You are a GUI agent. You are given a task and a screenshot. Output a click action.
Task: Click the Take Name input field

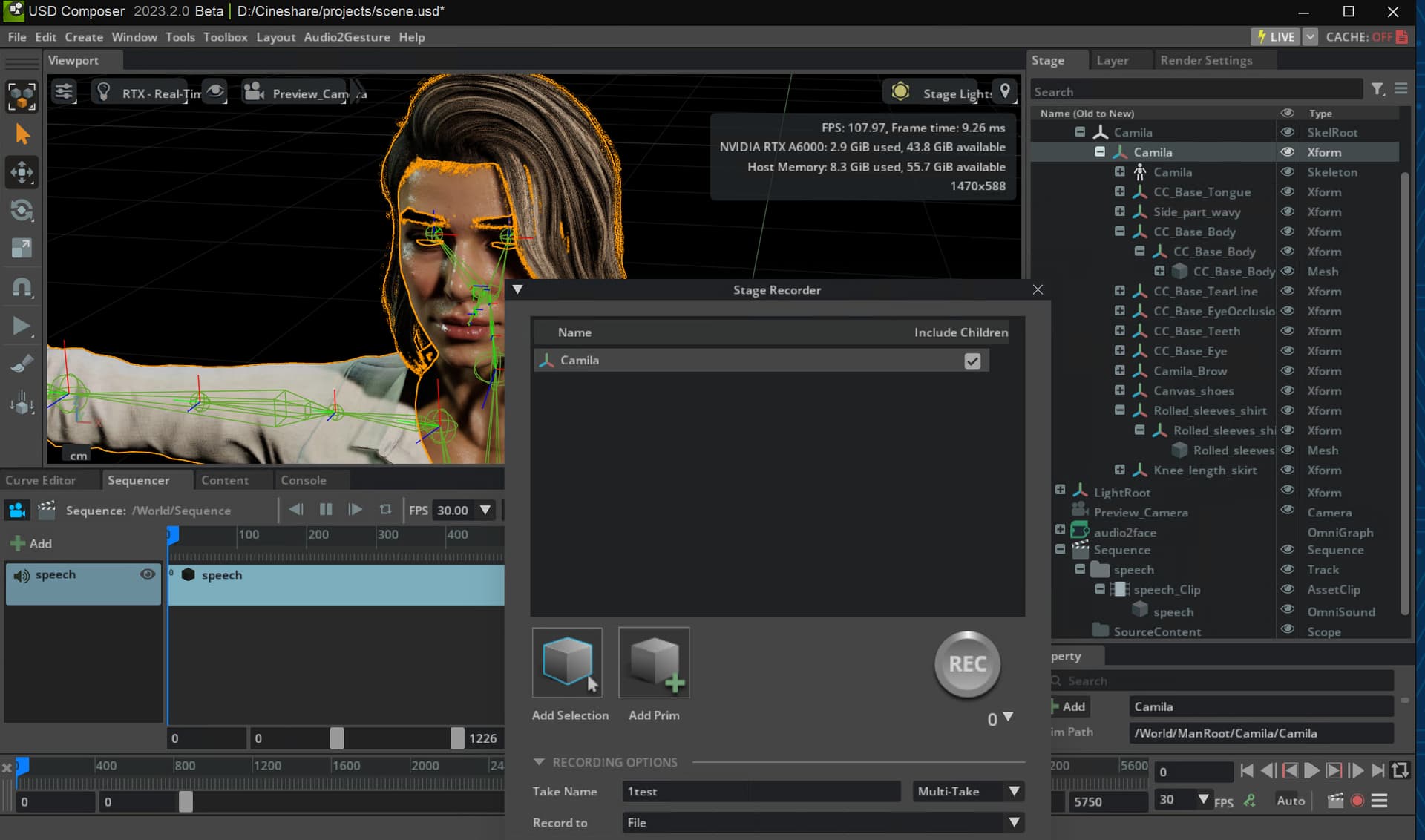click(x=761, y=792)
